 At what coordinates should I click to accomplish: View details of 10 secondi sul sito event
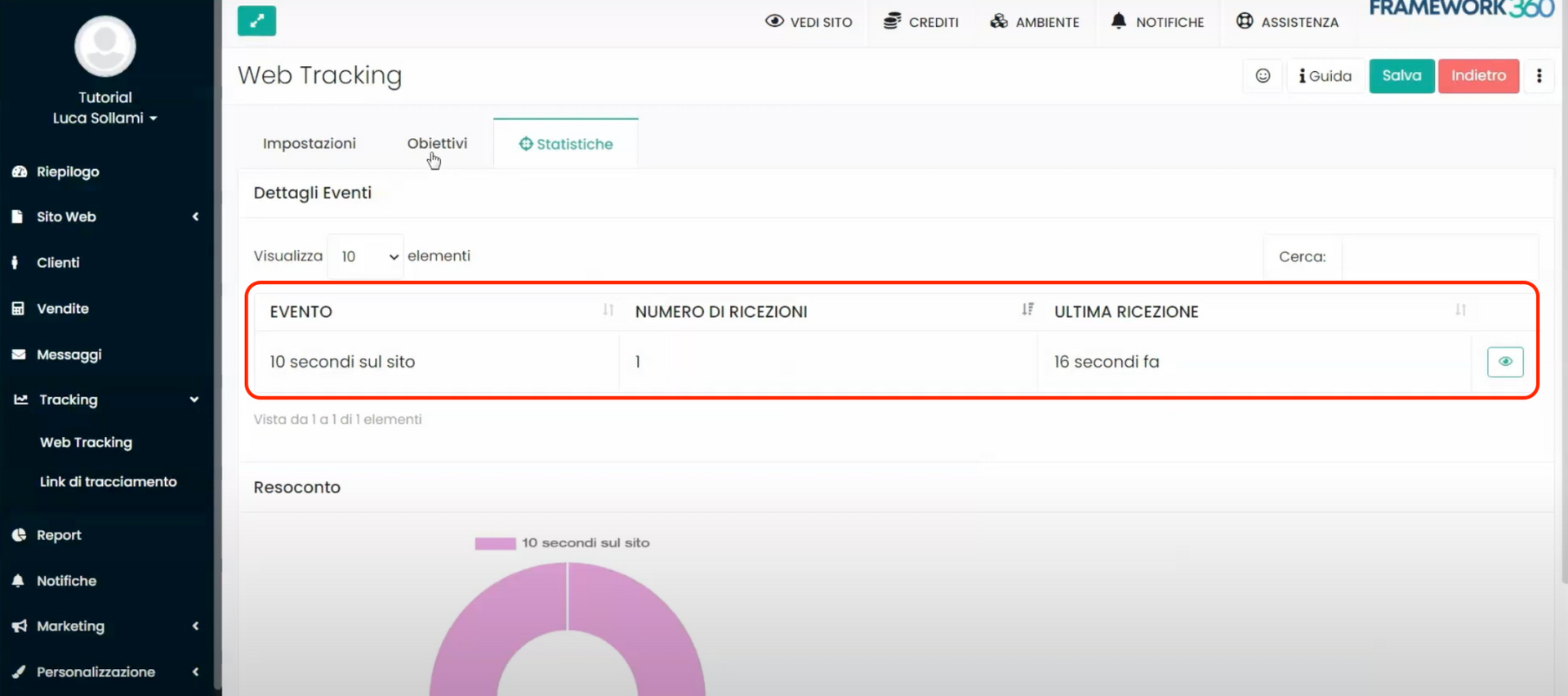tap(1504, 362)
